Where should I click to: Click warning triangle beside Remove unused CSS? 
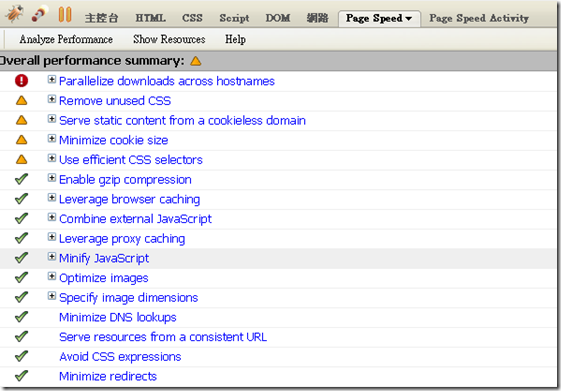(x=21, y=101)
